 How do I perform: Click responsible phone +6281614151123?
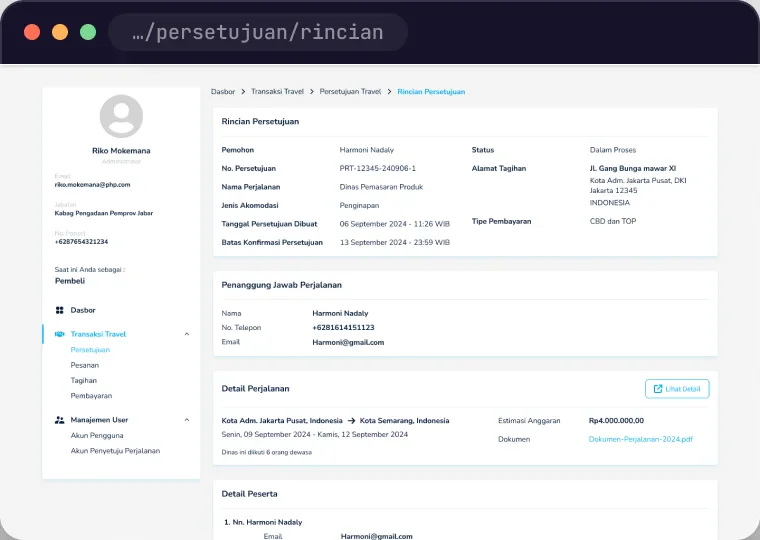pos(343,328)
